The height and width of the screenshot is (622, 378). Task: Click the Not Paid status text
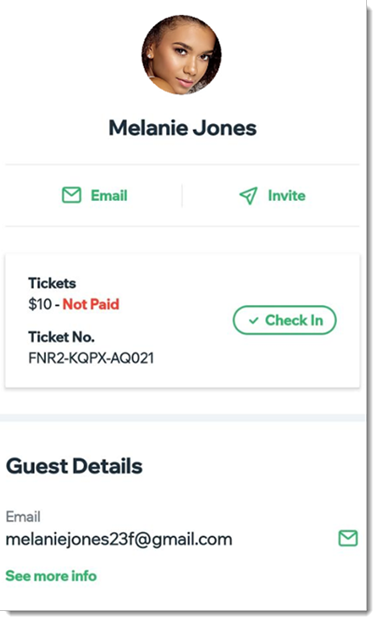point(91,304)
